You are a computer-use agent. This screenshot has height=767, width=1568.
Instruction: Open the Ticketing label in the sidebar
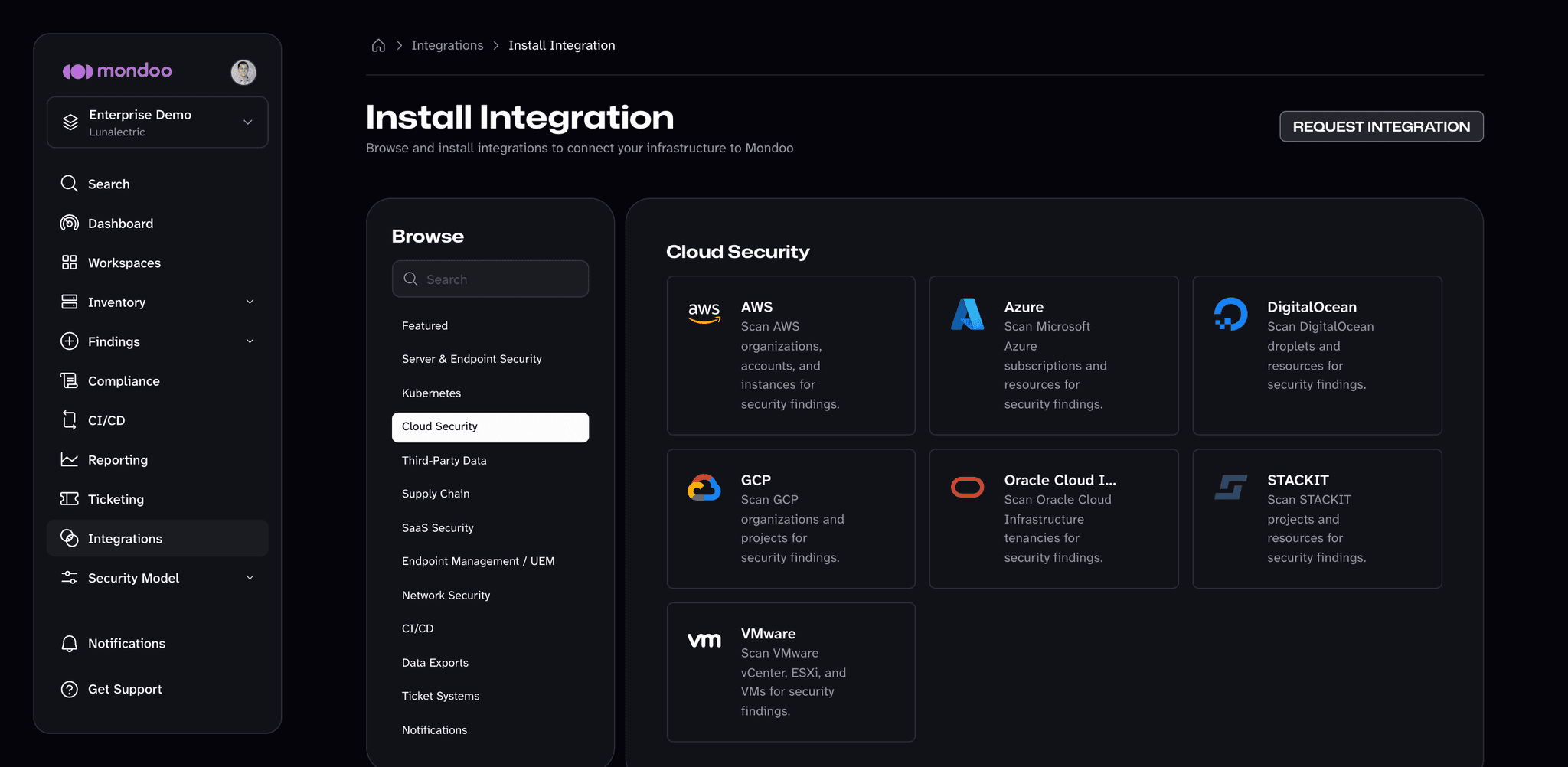[116, 499]
